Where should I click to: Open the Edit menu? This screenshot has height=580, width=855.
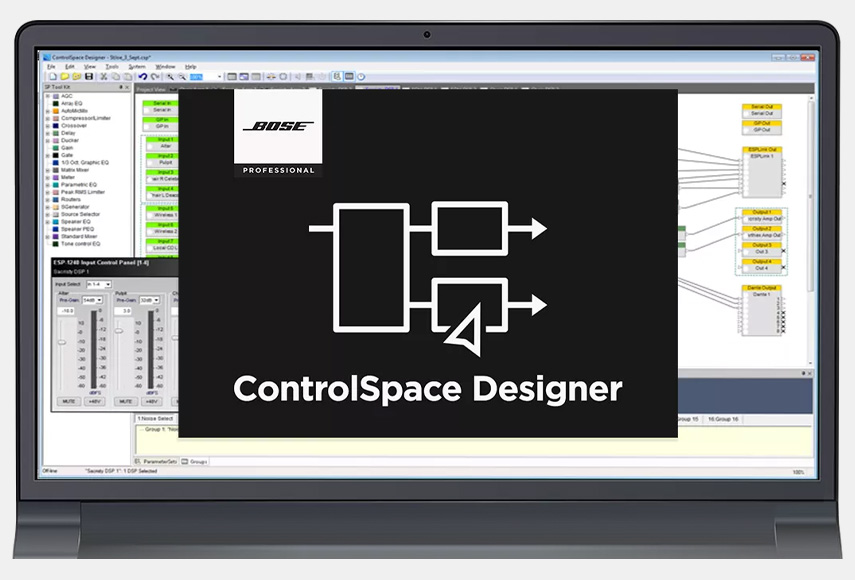pyautogui.click(x=70, y=67)
